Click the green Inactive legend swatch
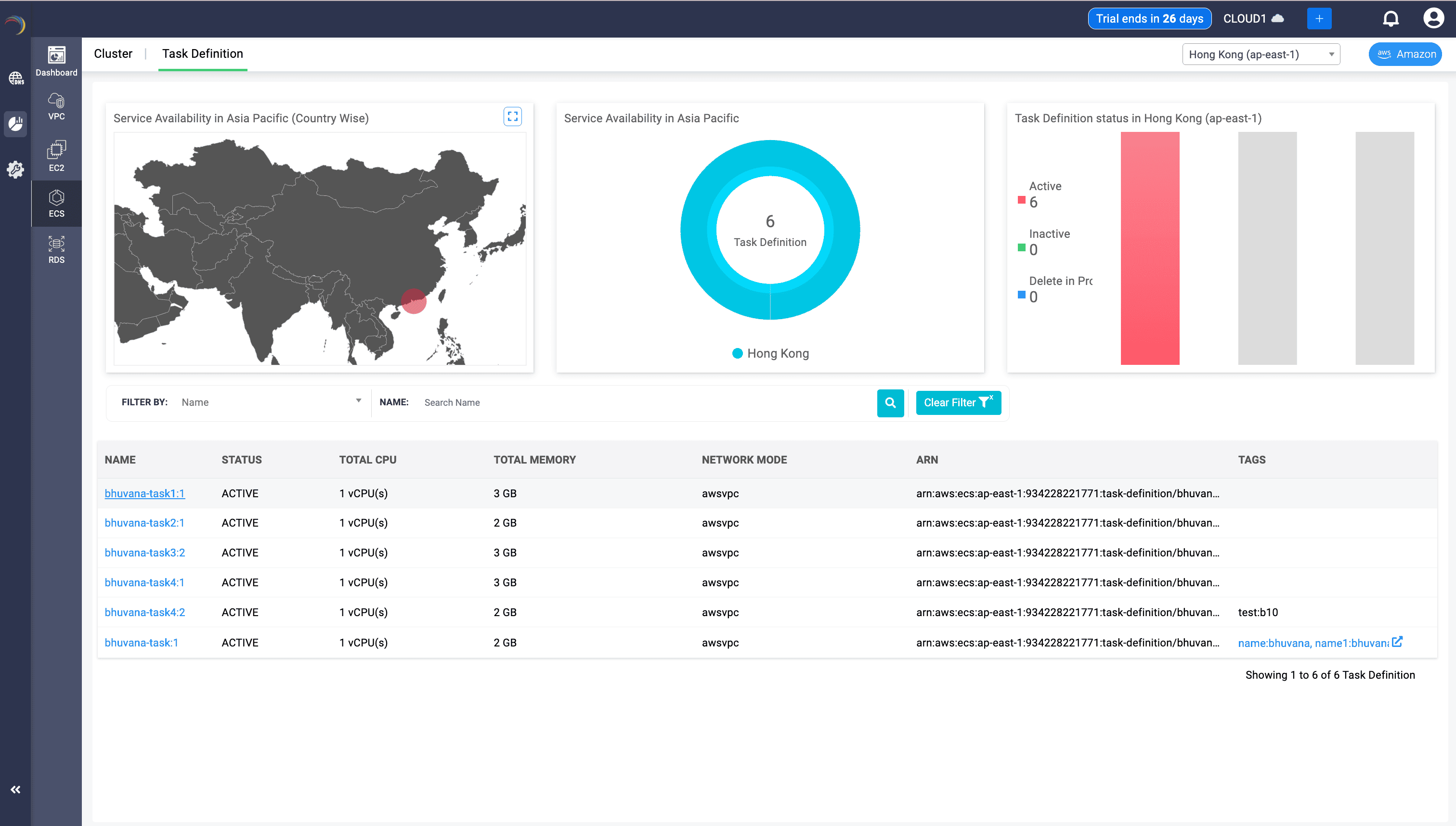 coord(1021,247)
